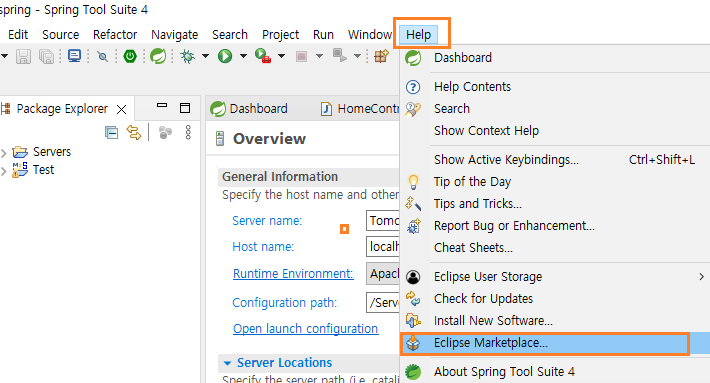Select Check for Updates
This screenshot has height=383, width=710.
555,299
